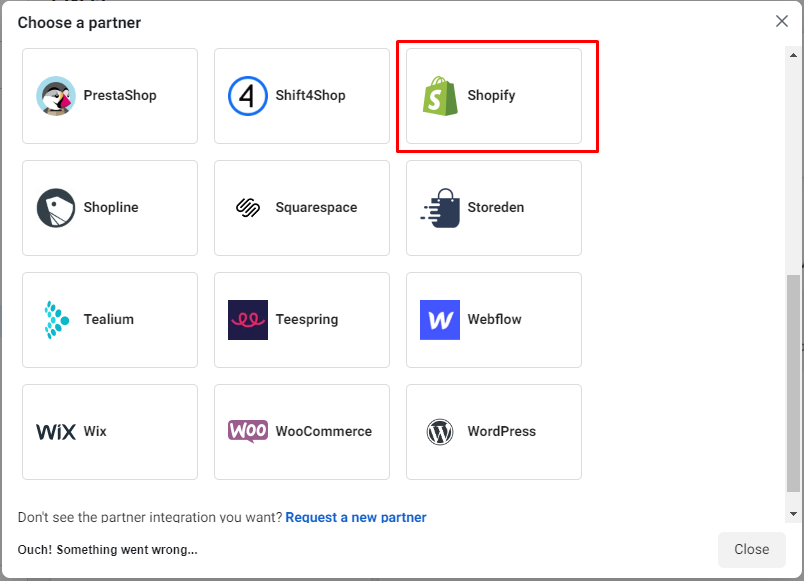Click the Wix wordmark logo
This screenshot has width=804, height=581.
click(56, 432)
